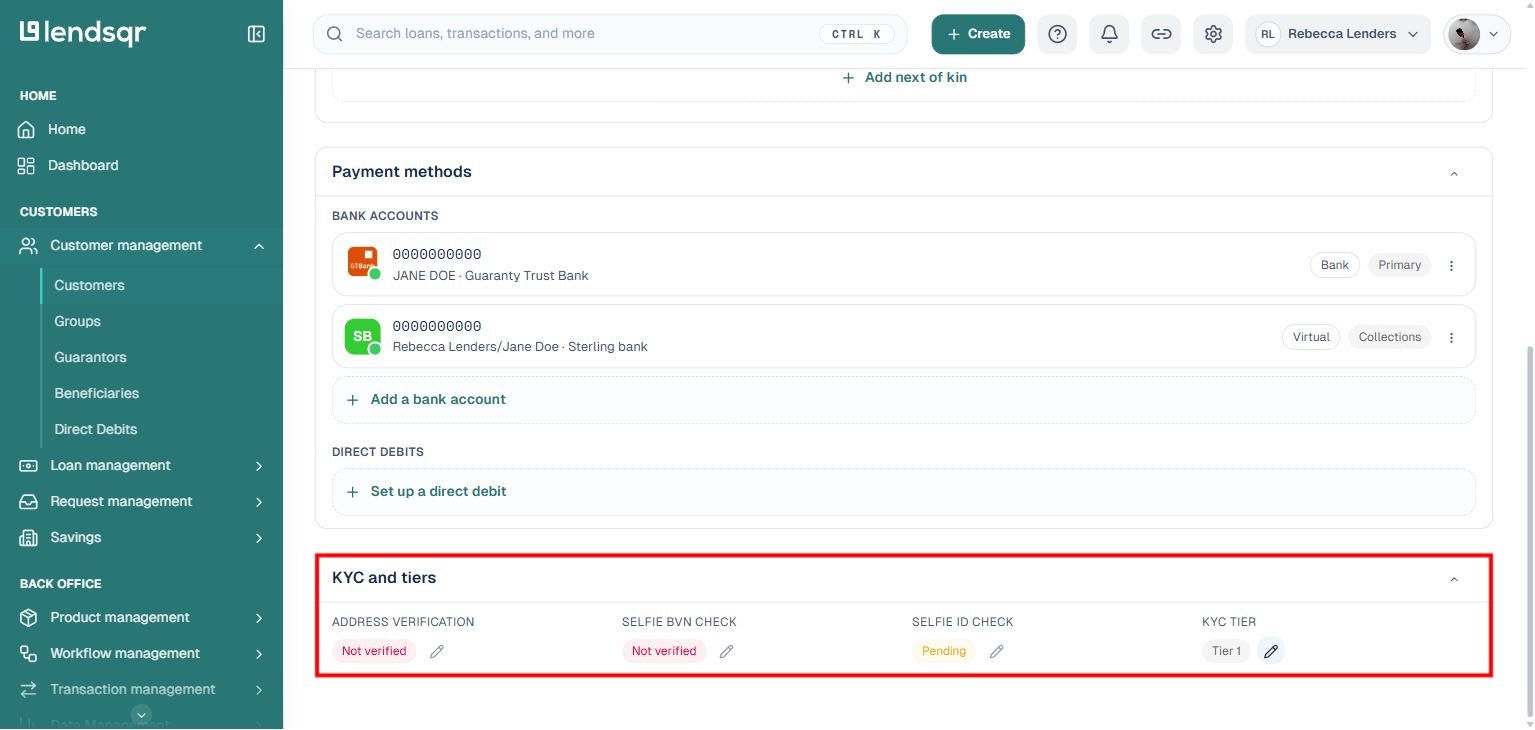The width and height of the screenshot is (1535, 730).
Task: Open notifications bell icon
Action: 1109,34
